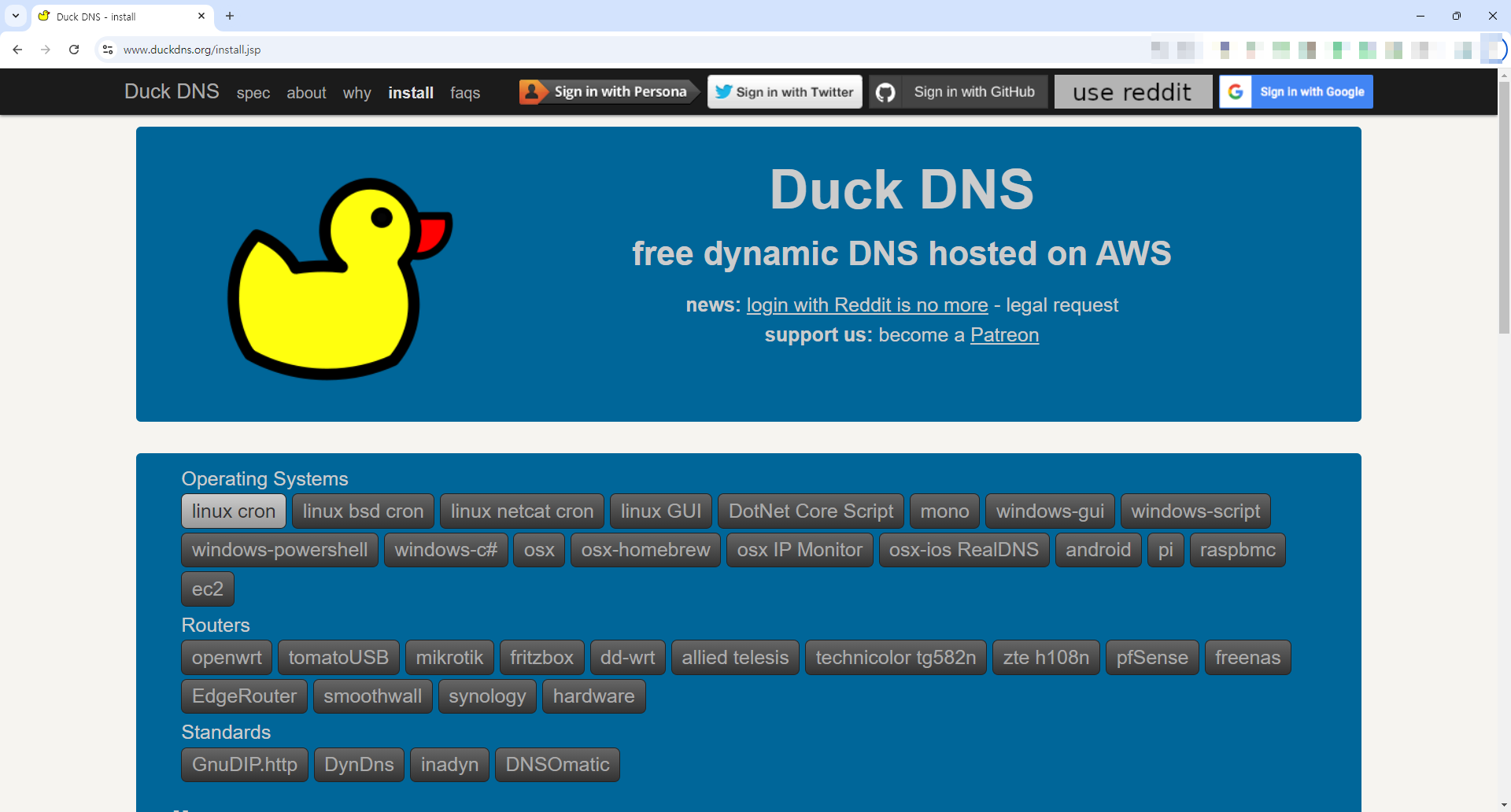Click the browser back arrow
The image size is (1511, 812).
(17, 50)
